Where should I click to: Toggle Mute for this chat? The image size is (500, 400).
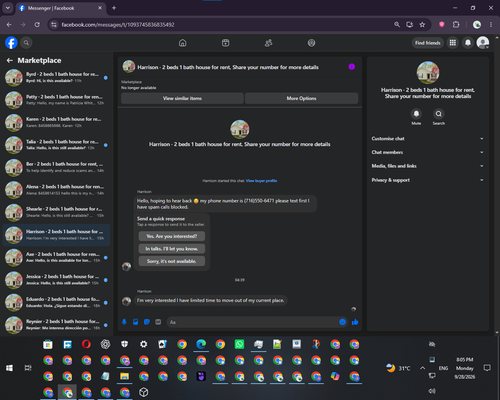pos(416,114)
